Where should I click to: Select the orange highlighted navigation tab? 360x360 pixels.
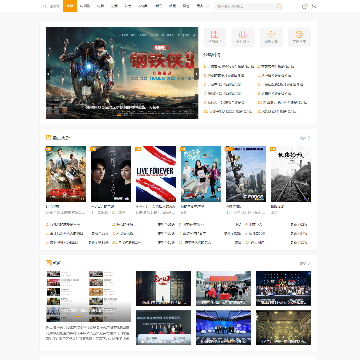pyautogui.click(x=70, y=6)
